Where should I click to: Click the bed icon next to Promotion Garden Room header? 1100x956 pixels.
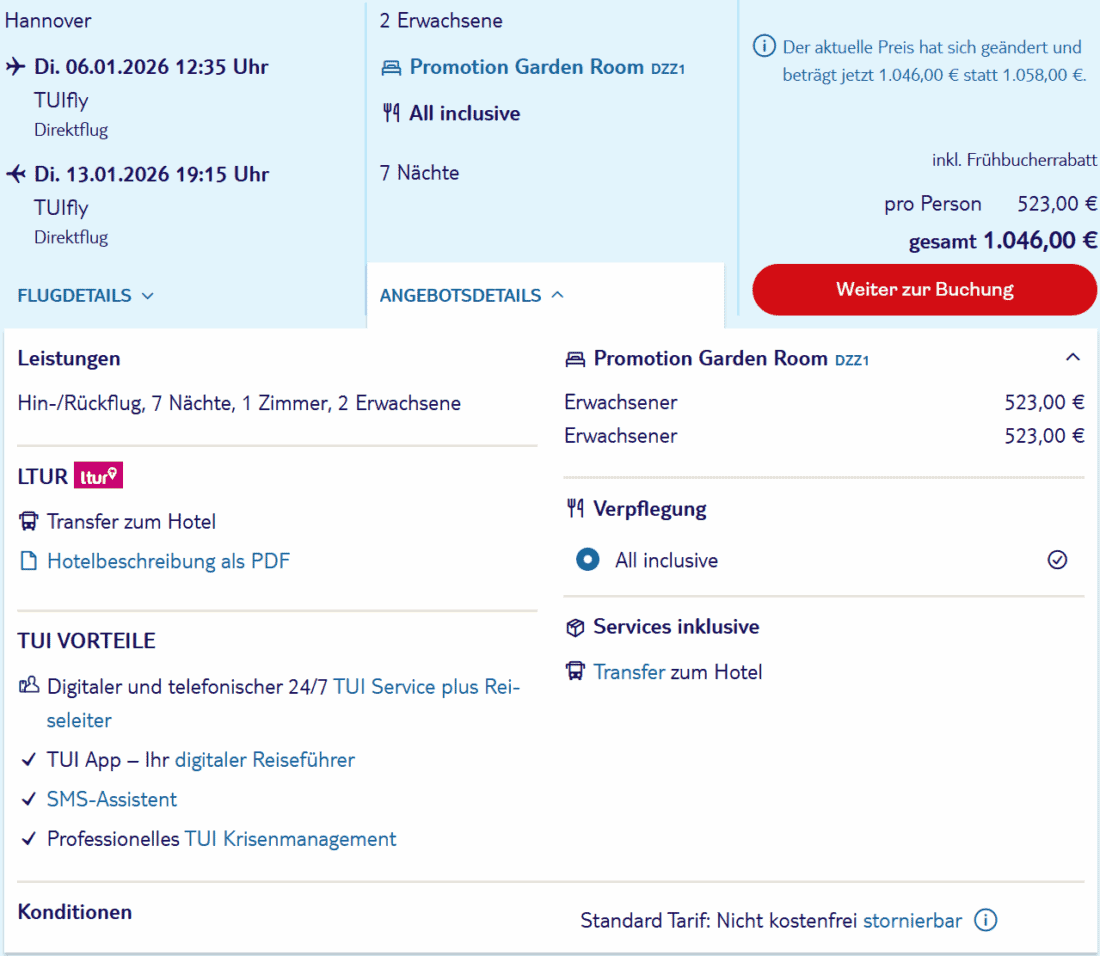(x=575, y=358)
